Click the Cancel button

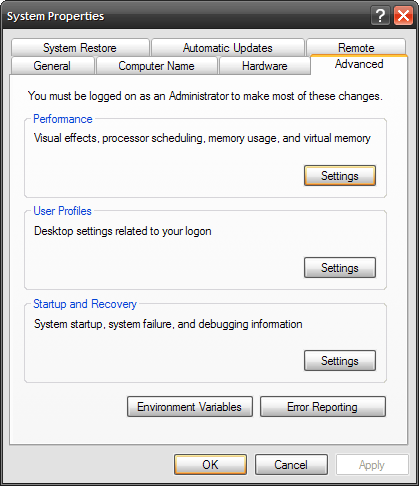tap(291, 465)
